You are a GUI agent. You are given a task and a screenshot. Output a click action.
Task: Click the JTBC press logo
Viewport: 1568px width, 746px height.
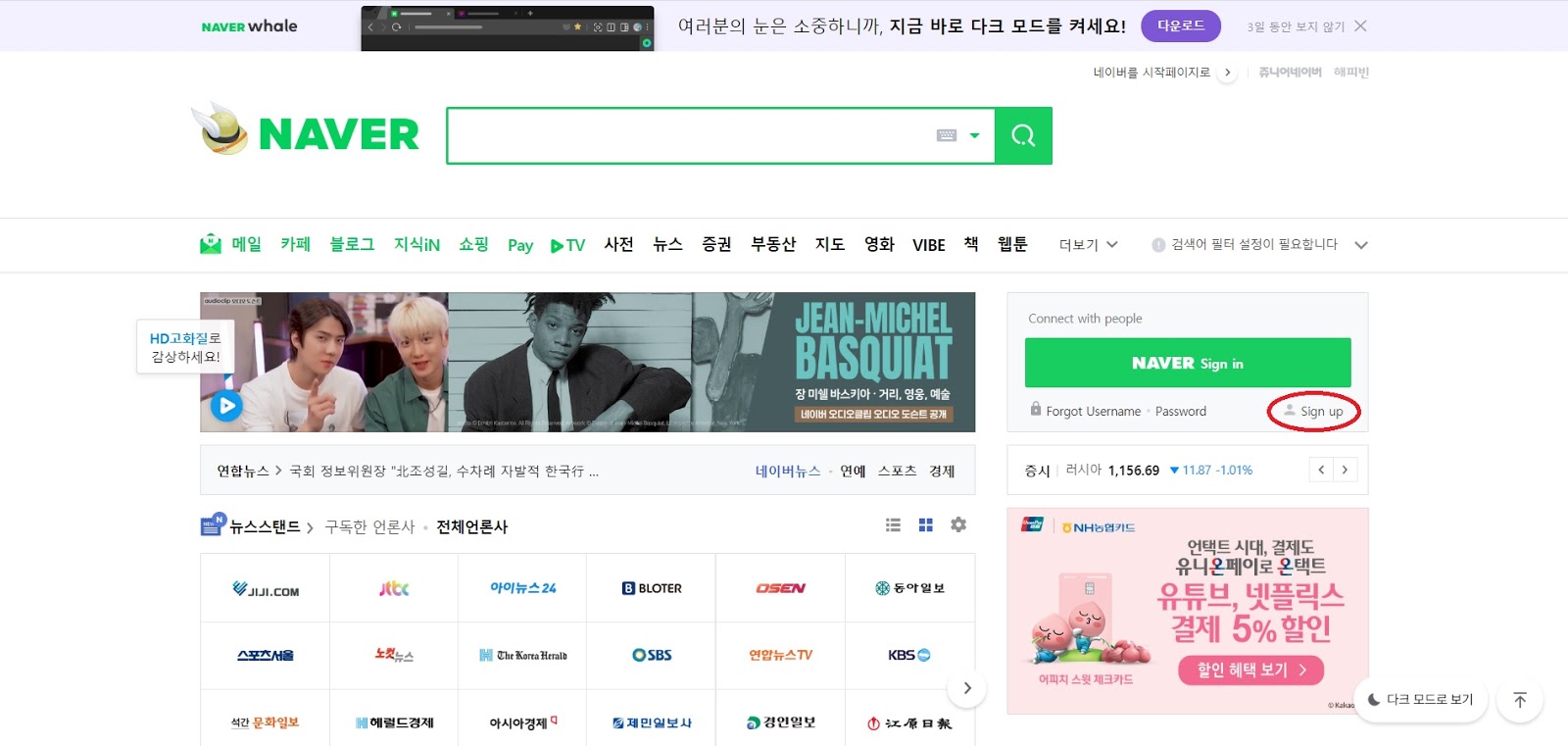(x=394, y=588)
